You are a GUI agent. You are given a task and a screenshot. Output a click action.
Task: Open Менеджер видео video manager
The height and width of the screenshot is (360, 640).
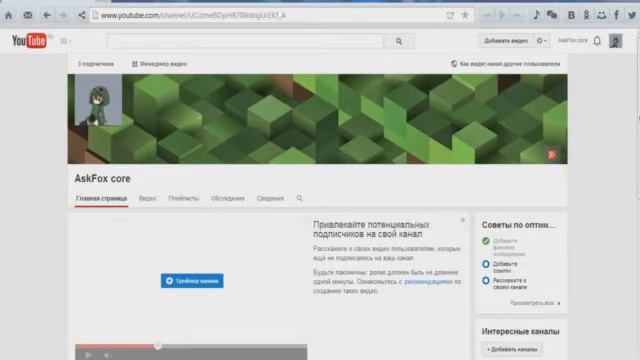159,64
